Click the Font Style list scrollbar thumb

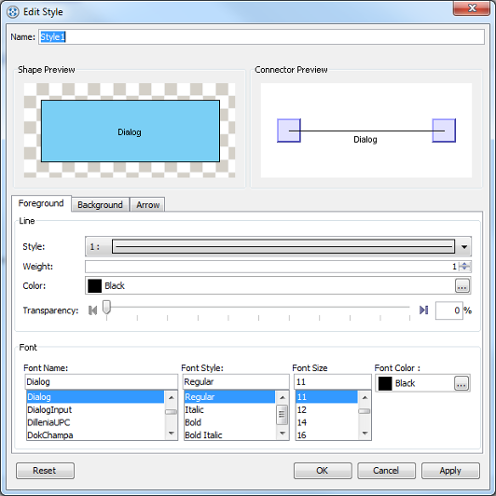[x=282, y=415]
